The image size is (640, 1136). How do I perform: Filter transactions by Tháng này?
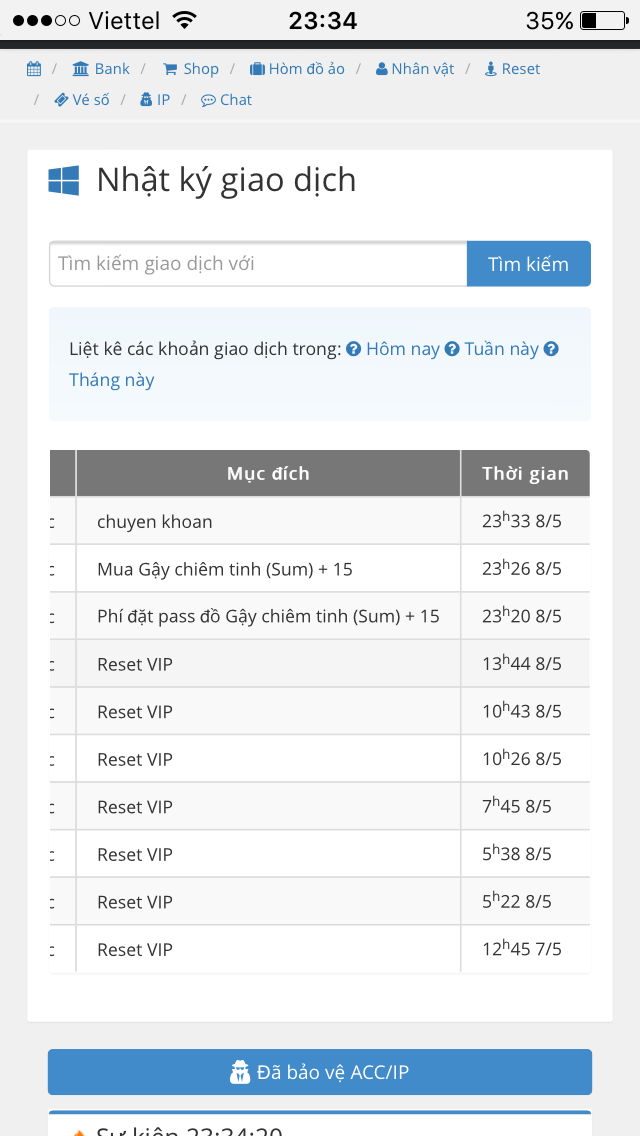coord(111,380)
